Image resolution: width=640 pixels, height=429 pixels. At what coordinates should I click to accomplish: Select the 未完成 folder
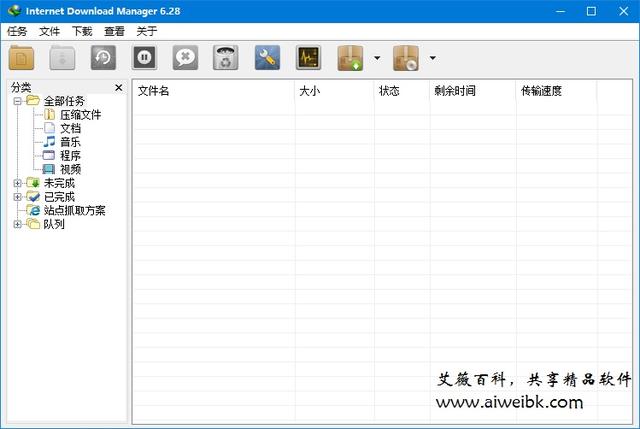pos(59,183)
